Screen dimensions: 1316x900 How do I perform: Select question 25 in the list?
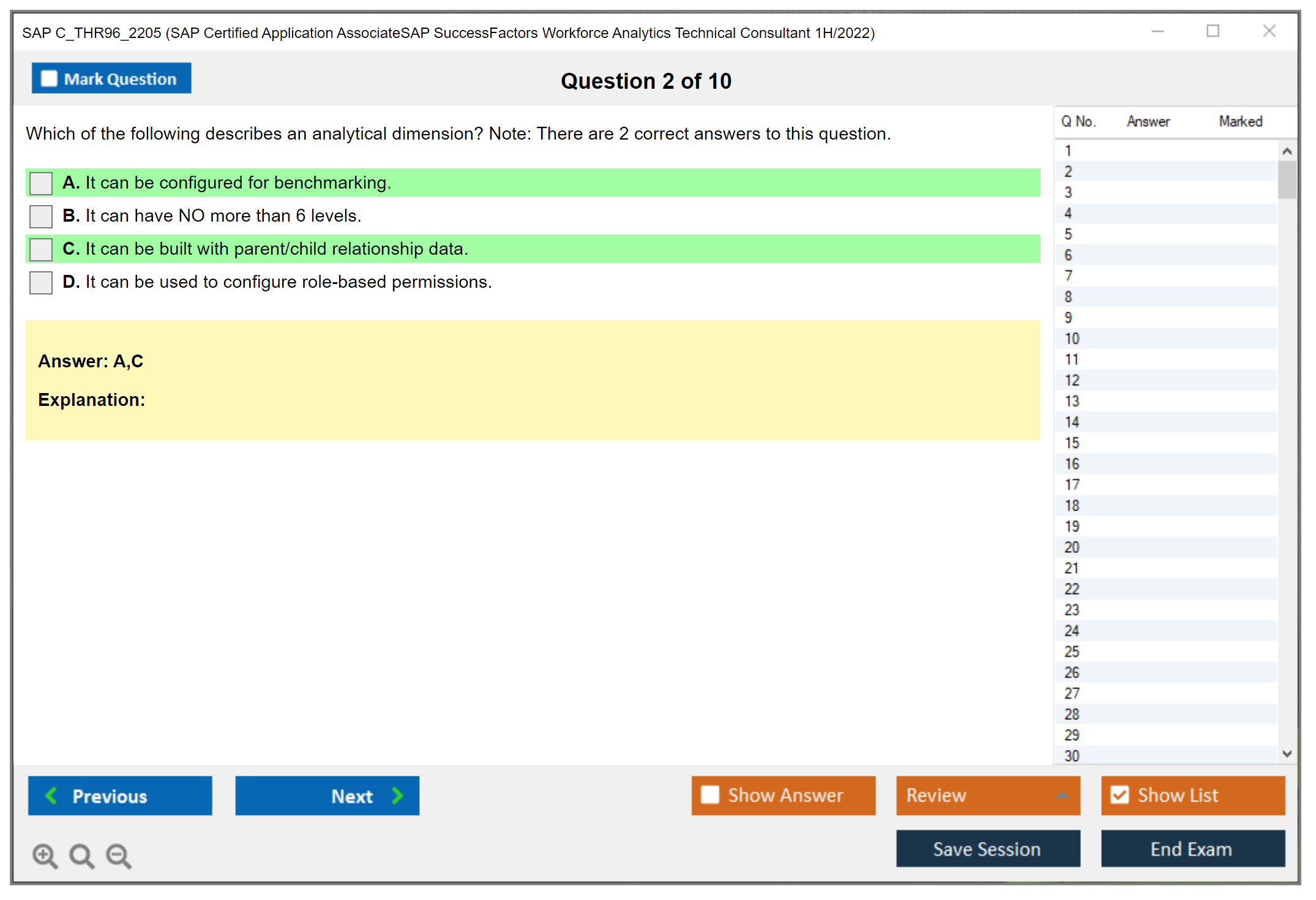point(1072,651)
